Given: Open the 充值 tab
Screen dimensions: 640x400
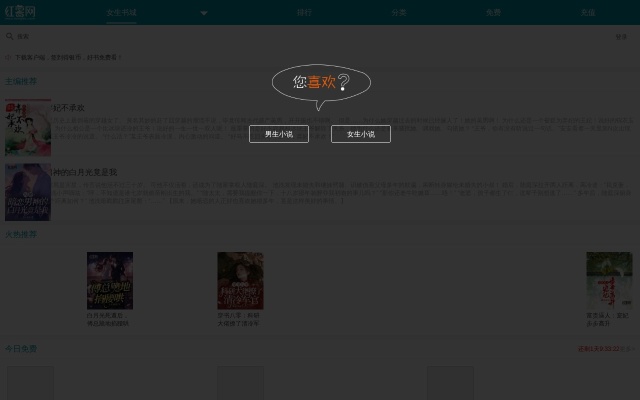Looking at the screenshot, I should tap(588, 13).
